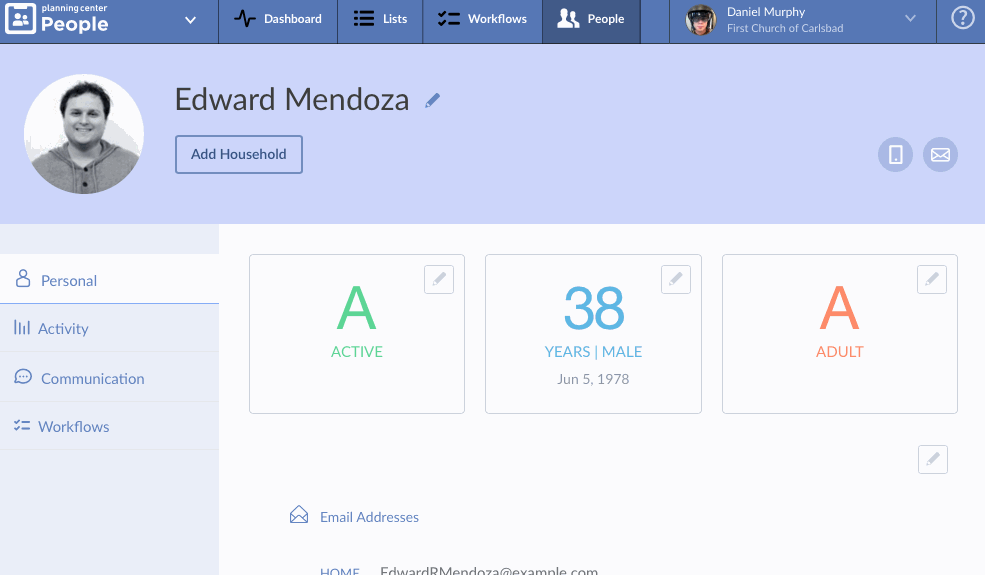Click the envelope email icon in header
985x575 pixels.
click(x=940, y=155)
